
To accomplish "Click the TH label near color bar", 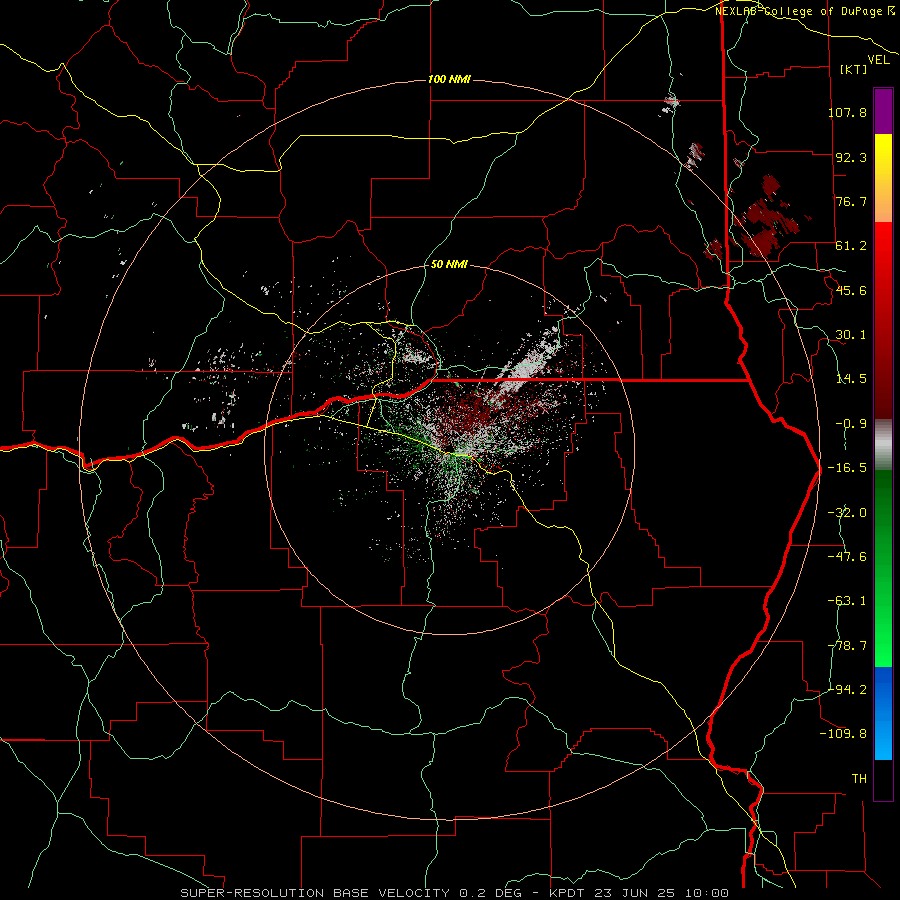I will coord(859,779).
